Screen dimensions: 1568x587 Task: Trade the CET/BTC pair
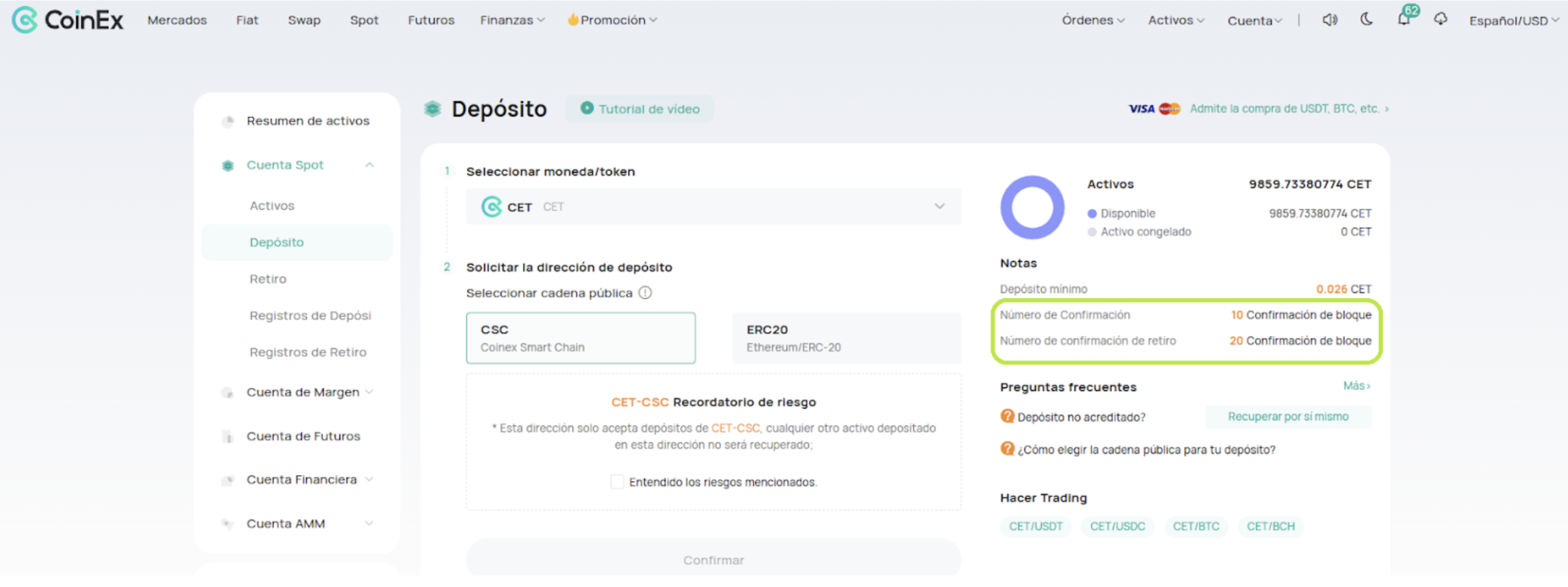click(1196, 526)
